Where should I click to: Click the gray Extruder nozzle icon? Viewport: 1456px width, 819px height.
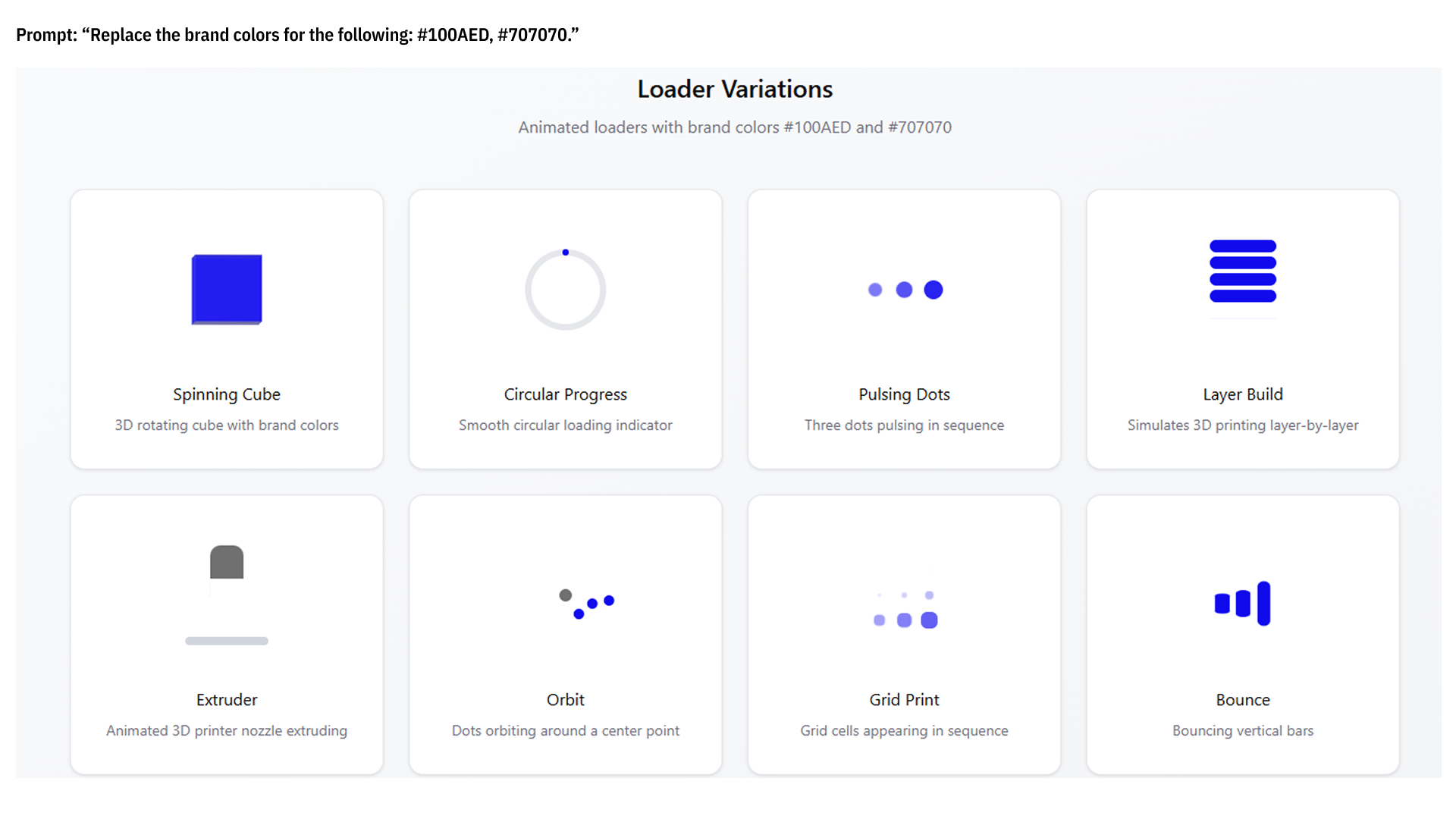(227, 563)
